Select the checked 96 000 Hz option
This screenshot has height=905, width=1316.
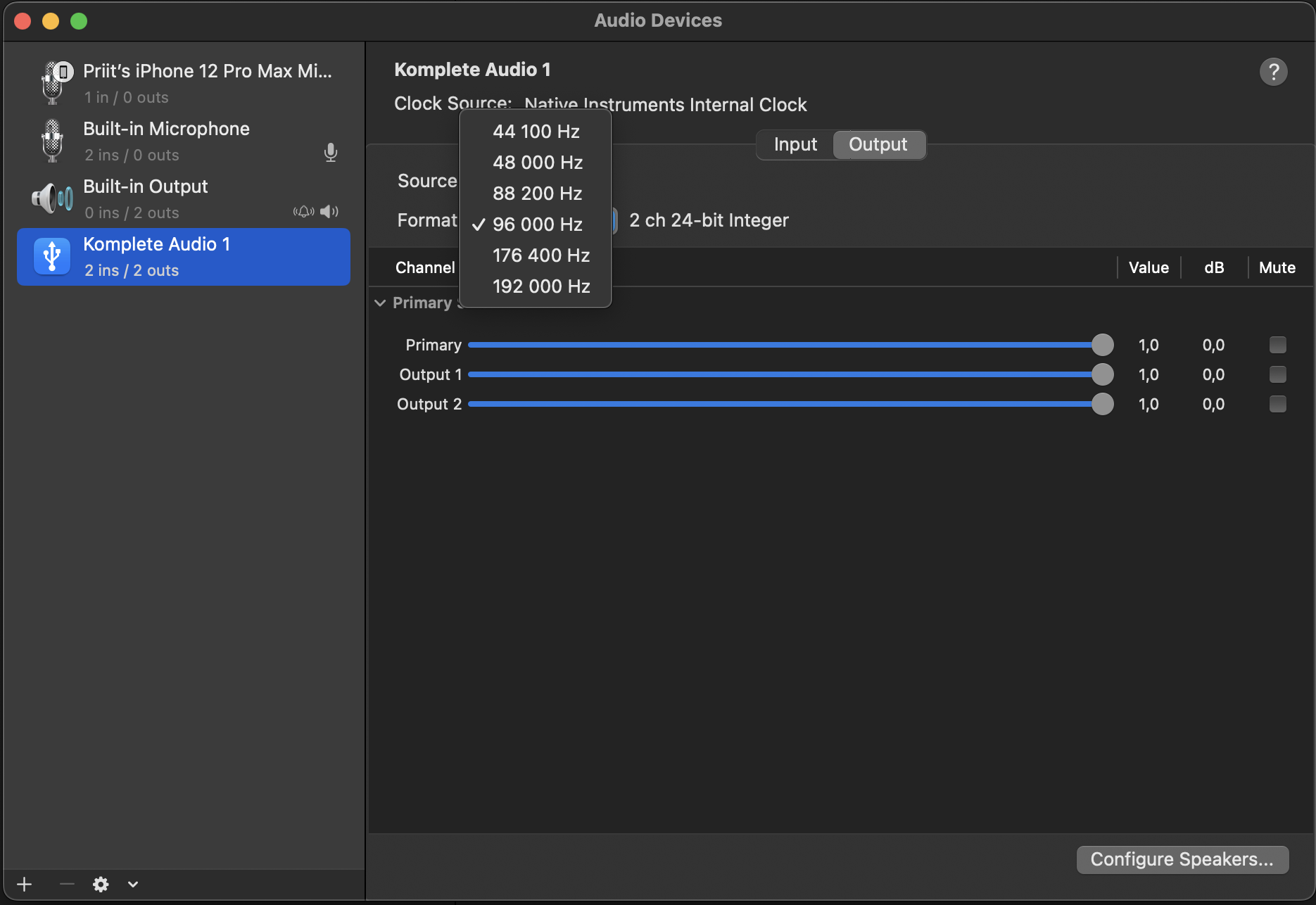(536, 224)
